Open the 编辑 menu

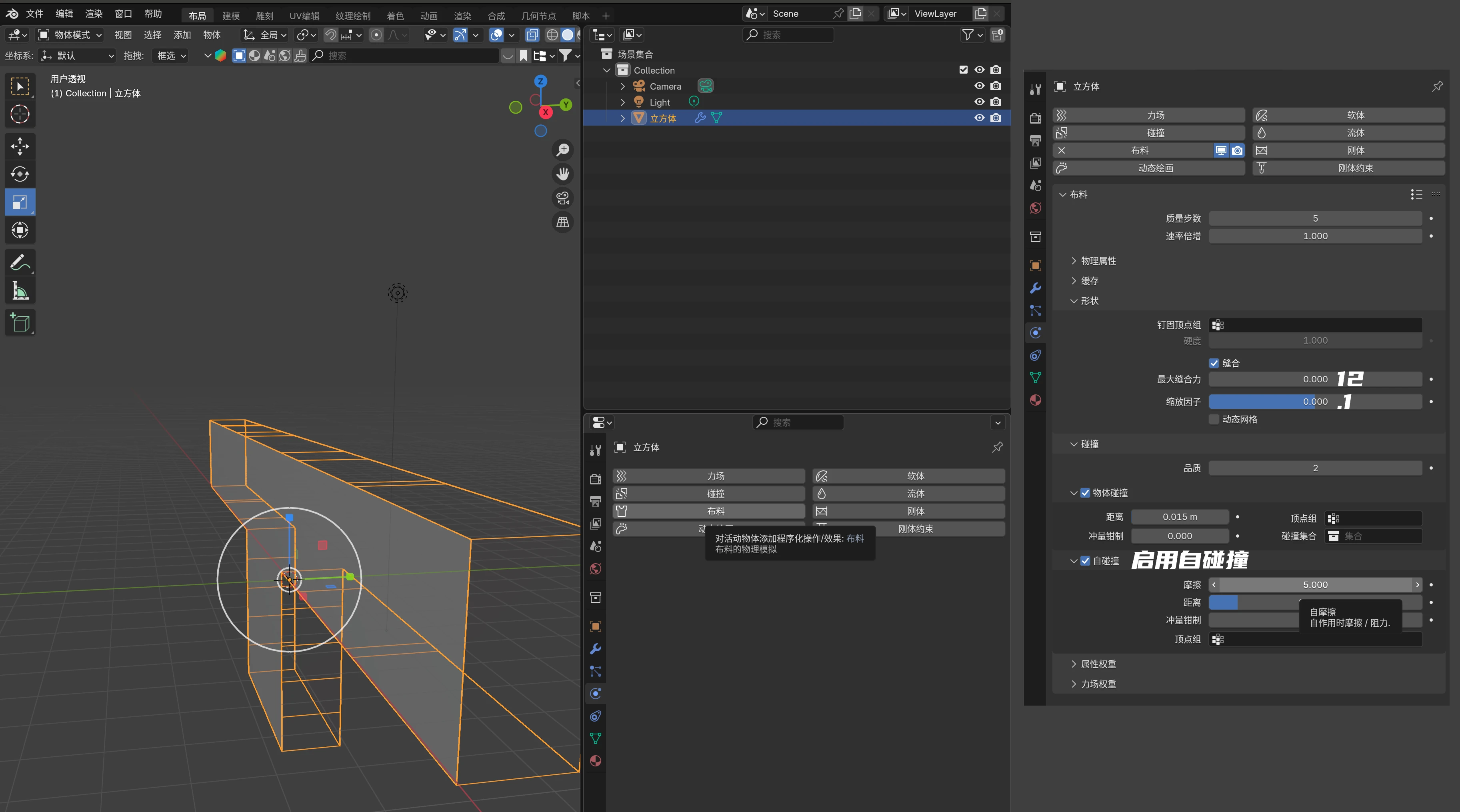click(x=64, y=14)
